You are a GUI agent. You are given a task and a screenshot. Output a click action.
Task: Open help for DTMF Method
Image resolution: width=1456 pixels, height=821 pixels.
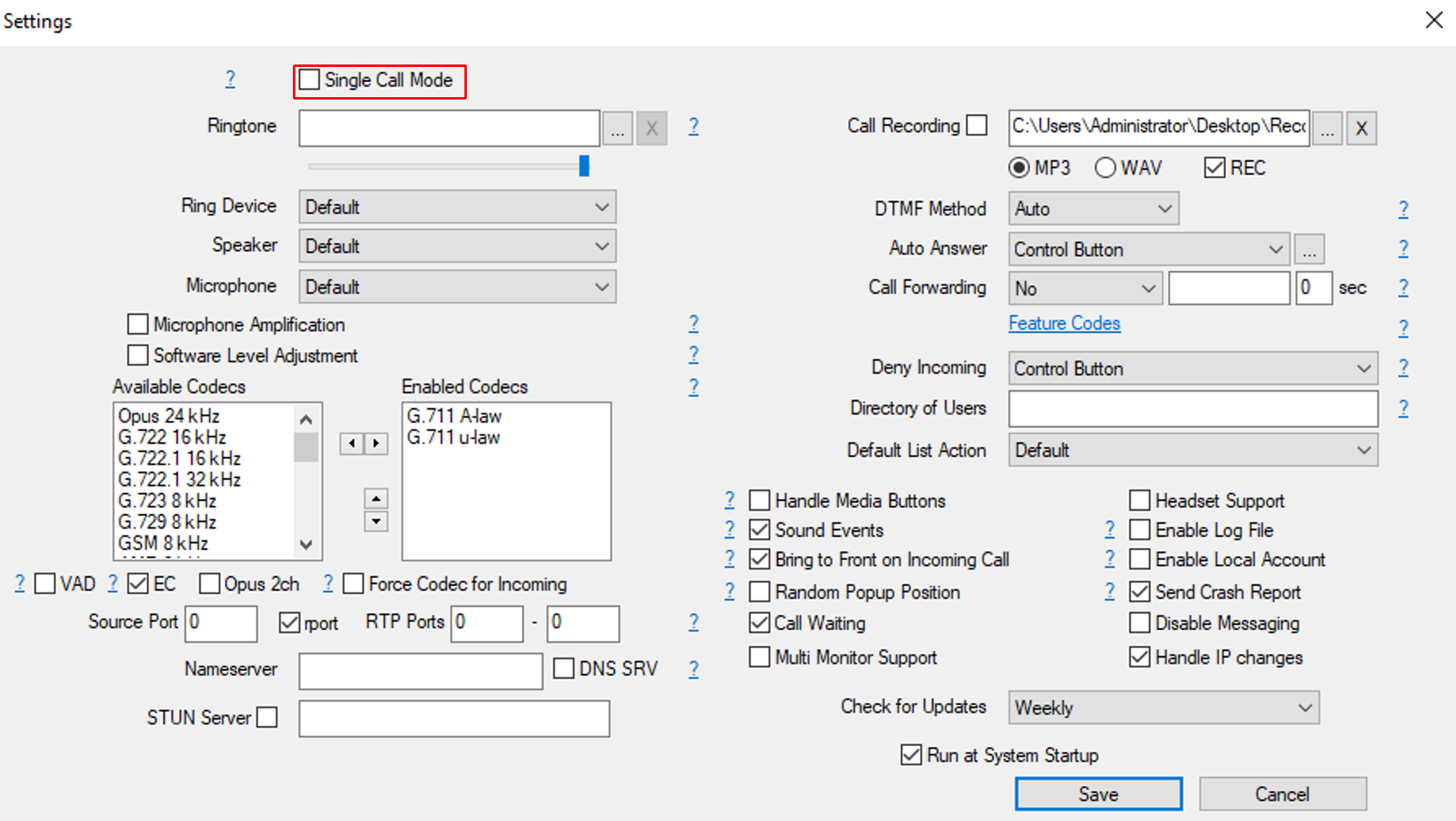(1403, 210)
